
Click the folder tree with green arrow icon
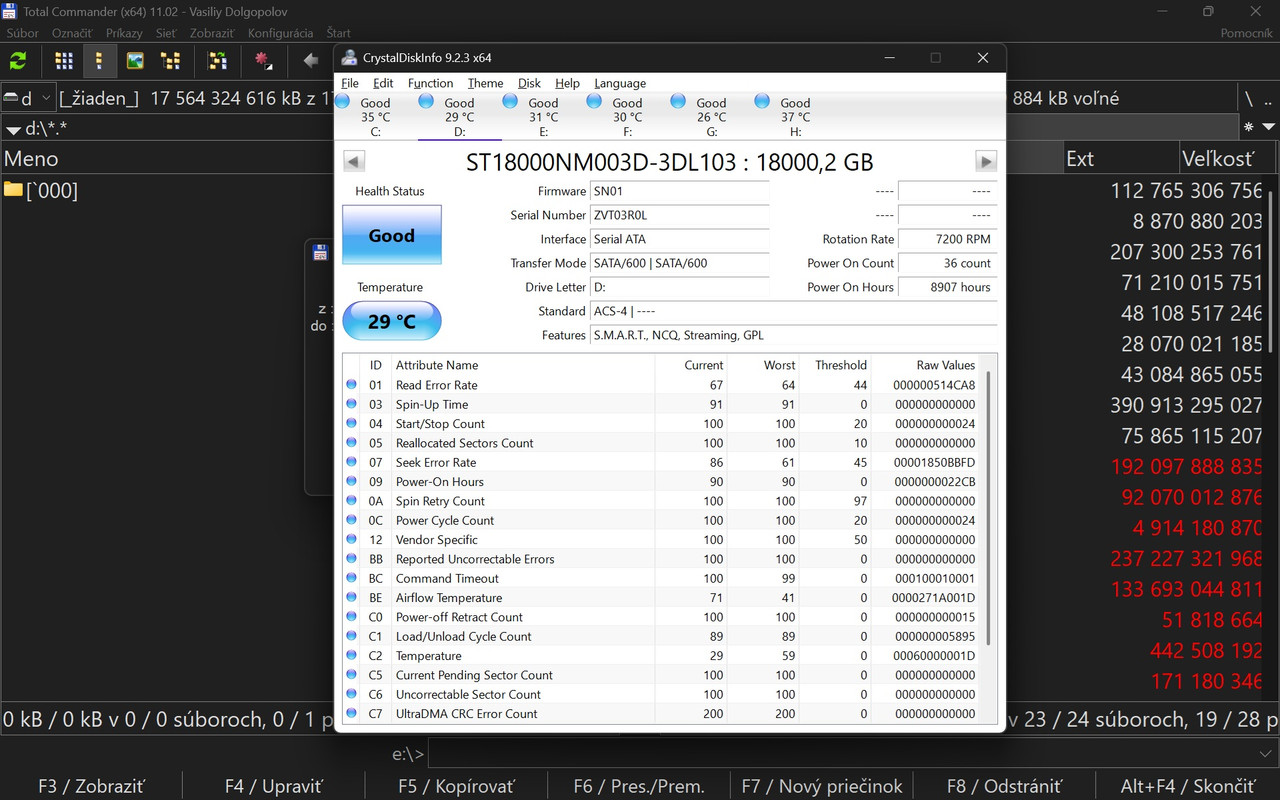coord(216,61)
